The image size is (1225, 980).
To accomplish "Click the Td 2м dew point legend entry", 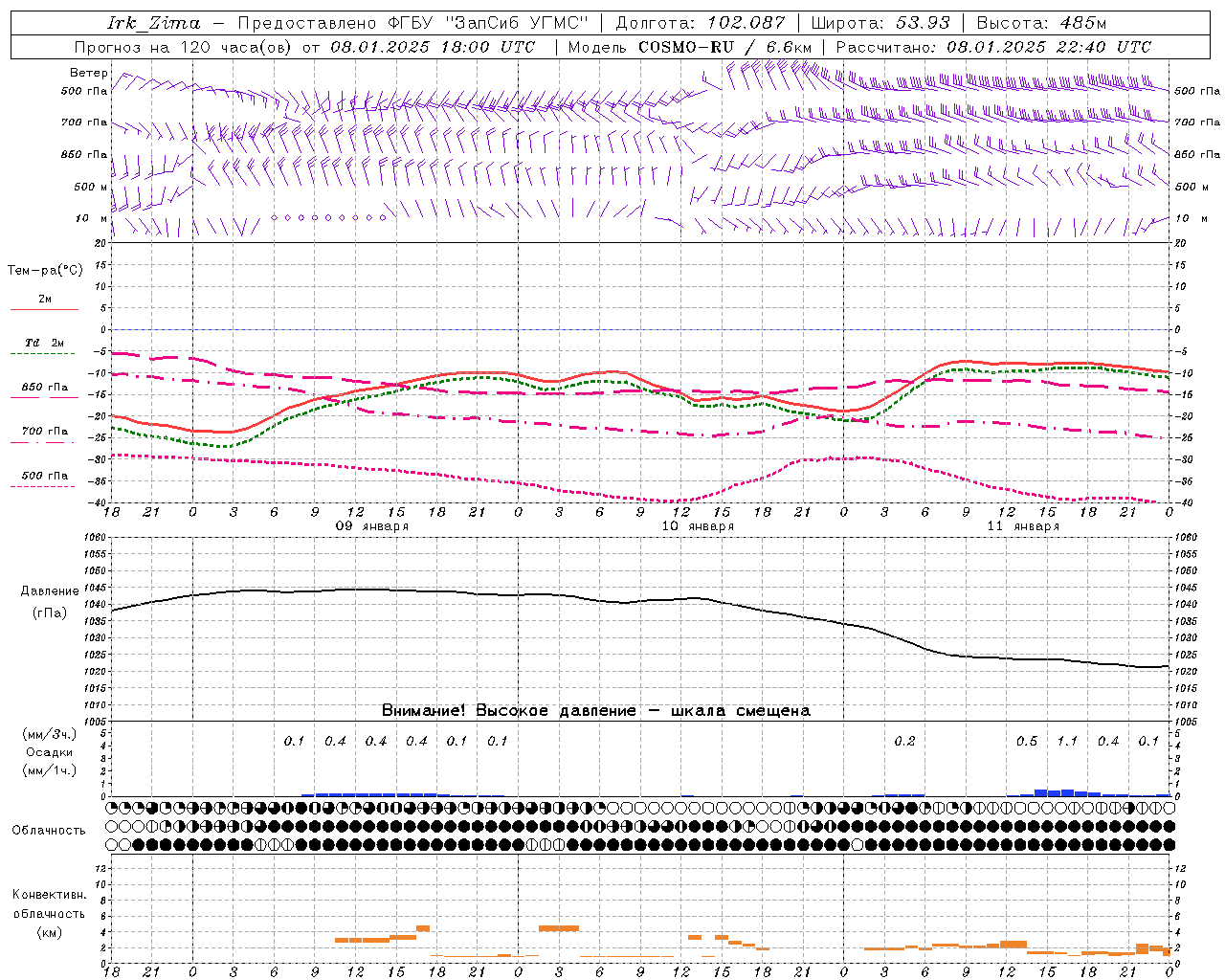I will point(44,343).
